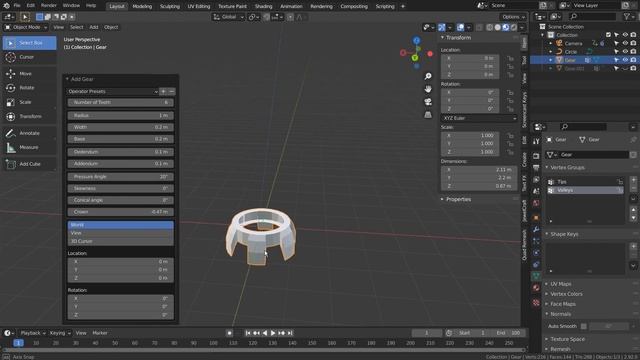Add a shape key with plus button
Viewport: 640px width, 360px height.
point(633,247)
